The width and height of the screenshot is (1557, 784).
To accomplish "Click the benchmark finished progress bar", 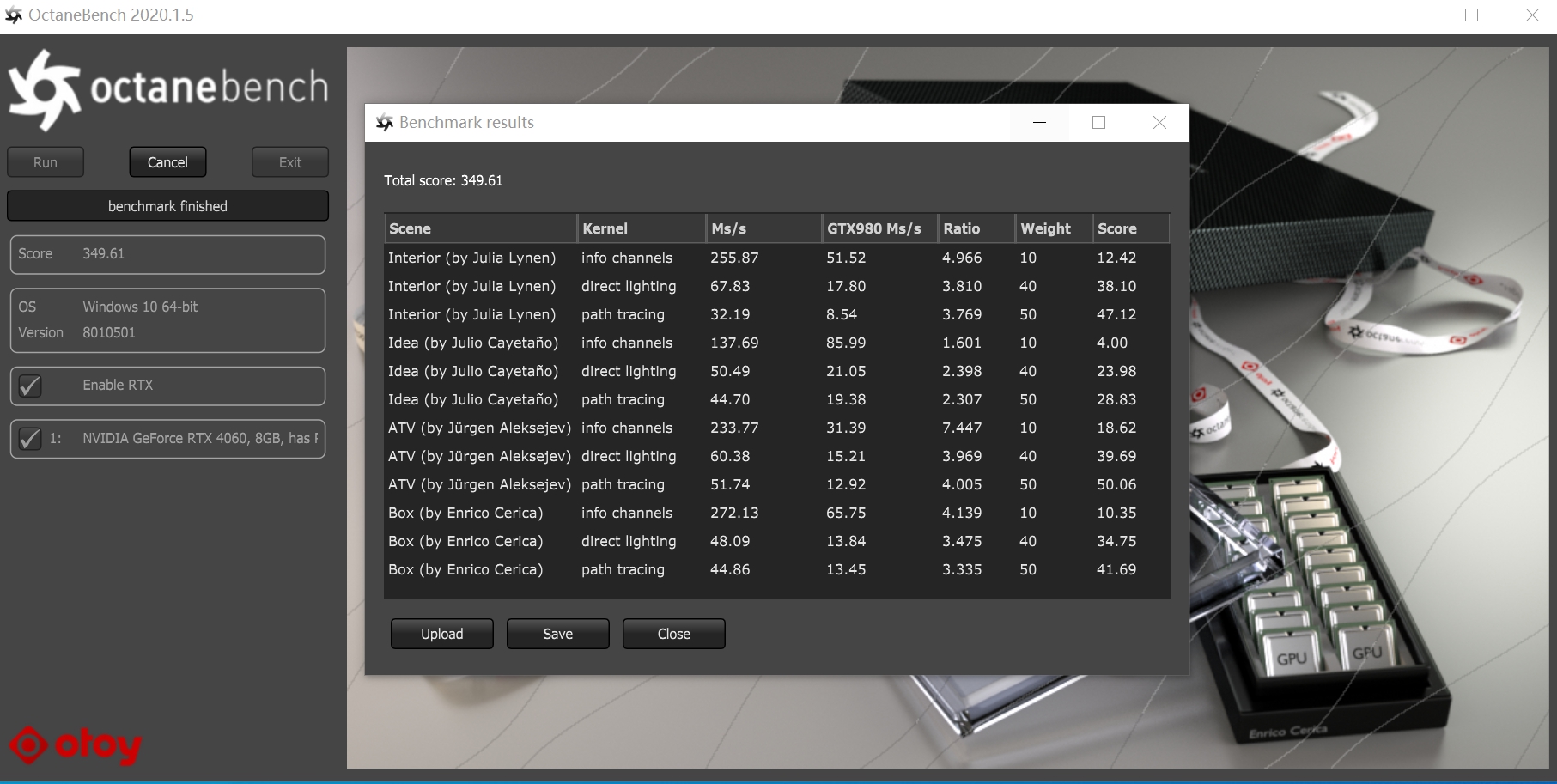I will click(167, 206).
